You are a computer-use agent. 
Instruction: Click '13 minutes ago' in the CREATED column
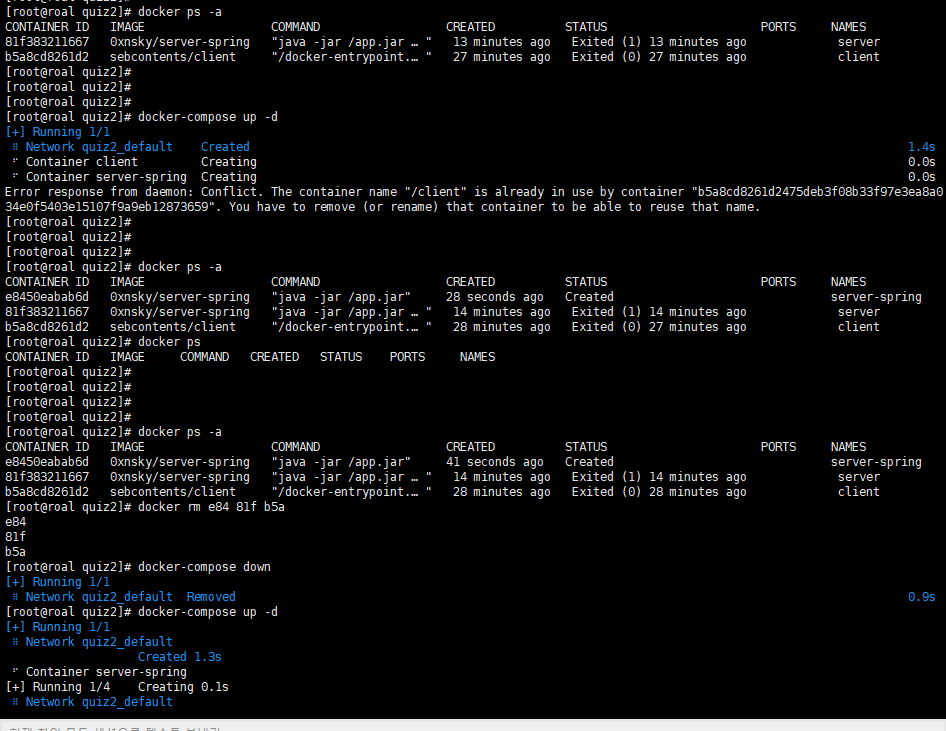coord(501,42)
